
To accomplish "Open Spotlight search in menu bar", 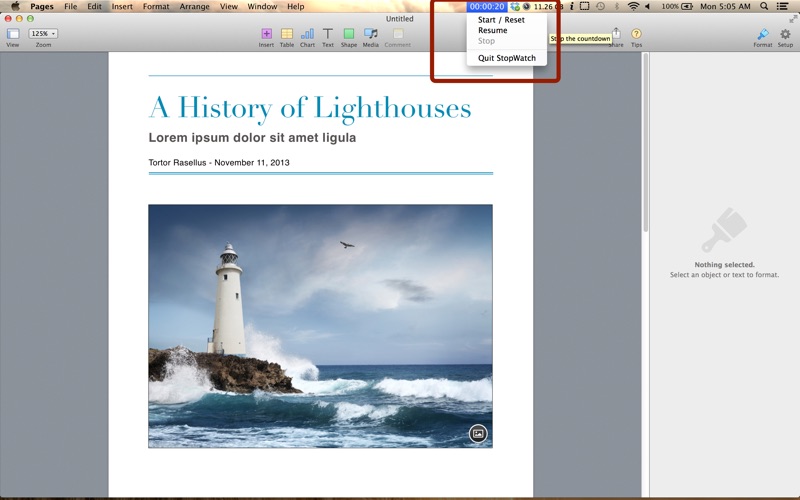I will 764,6.
